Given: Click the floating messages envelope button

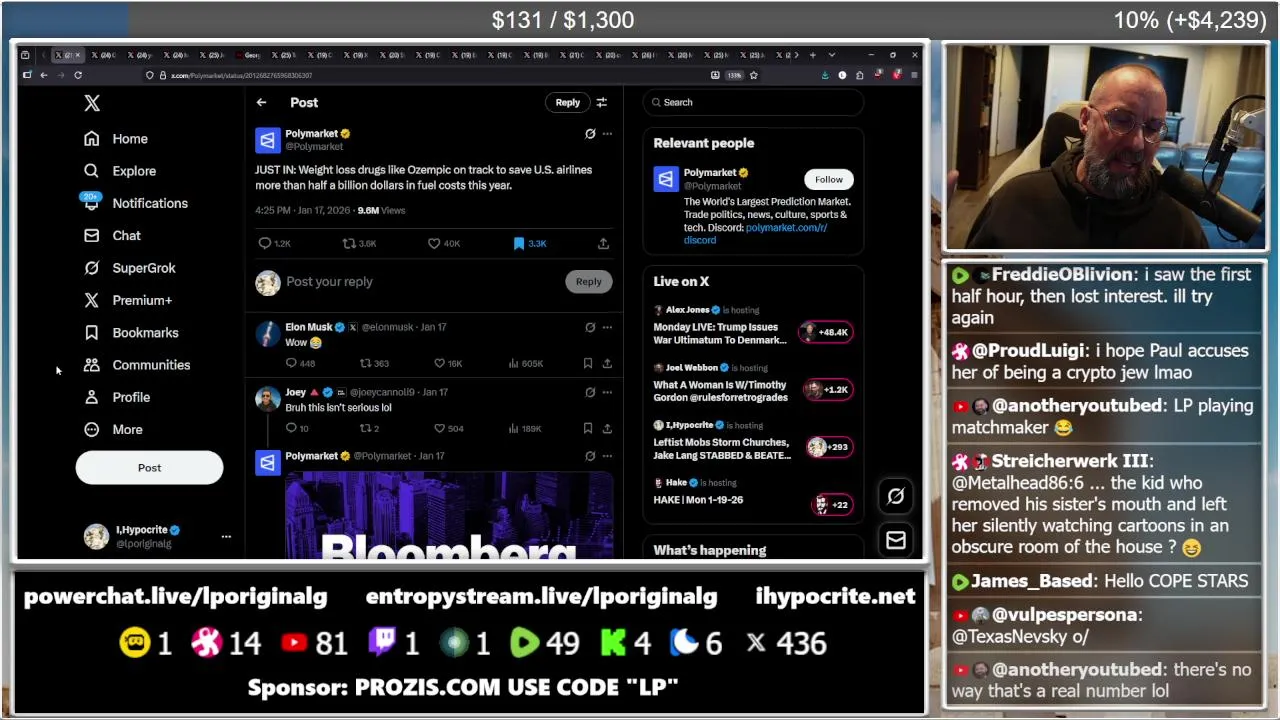Looking at the screenshot, I should coord(896,541).
